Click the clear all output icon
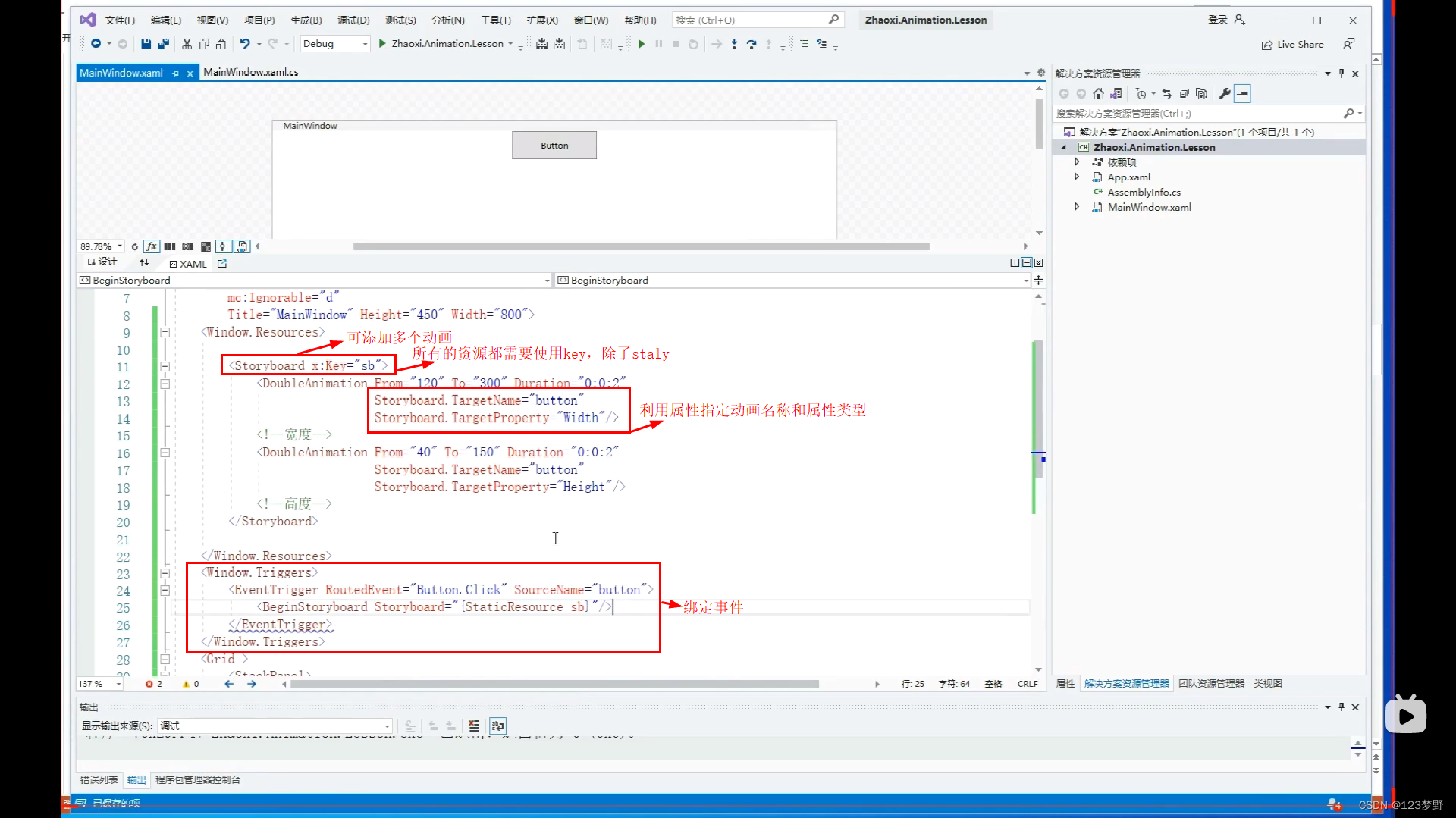This screenshot has width=1456, height=818. [474, 726]
